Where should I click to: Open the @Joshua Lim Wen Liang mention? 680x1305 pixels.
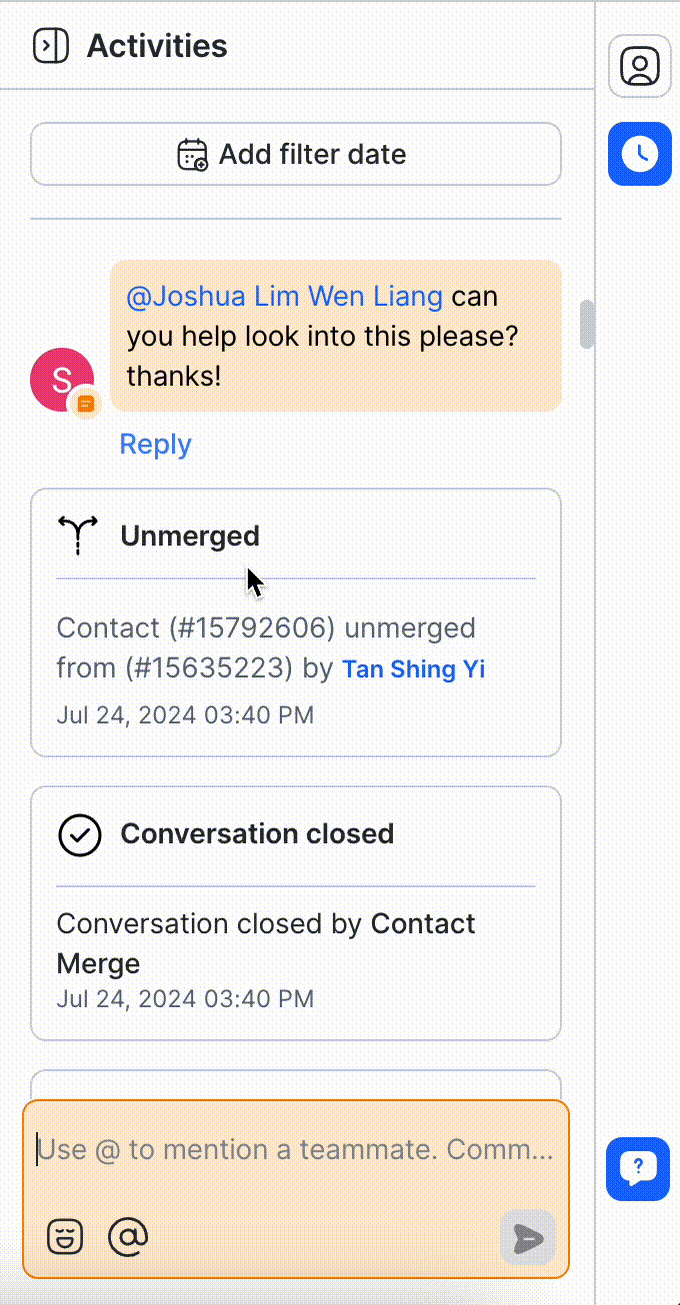coord(284,297)
